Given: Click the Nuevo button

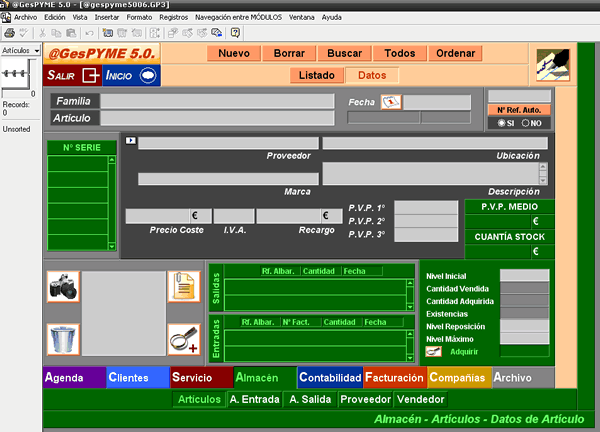Looking at the screenshot, I should click(x=234, y=53).
